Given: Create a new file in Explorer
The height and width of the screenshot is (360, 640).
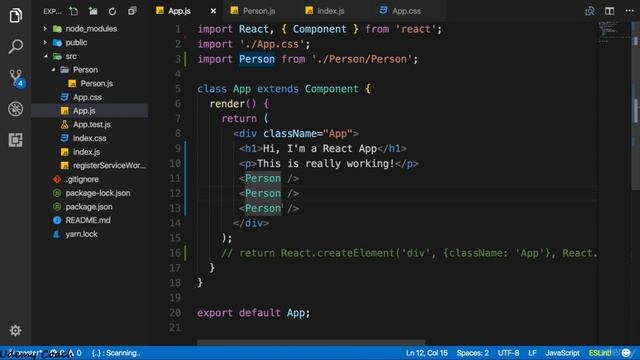Looking at the screenshot, I should 73,11.
